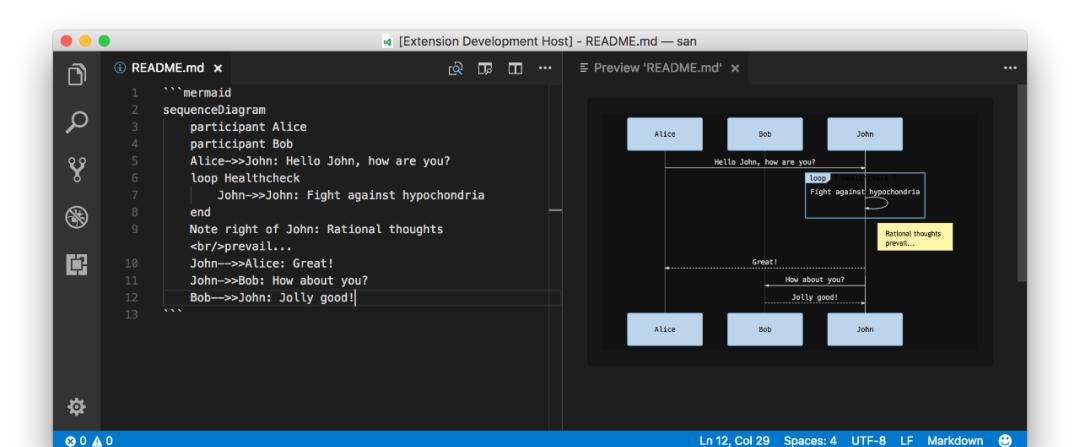Click the preview pane vertical scrollbar
The width and height of the screenshot is (1080, 447).
click(1021, 183)
